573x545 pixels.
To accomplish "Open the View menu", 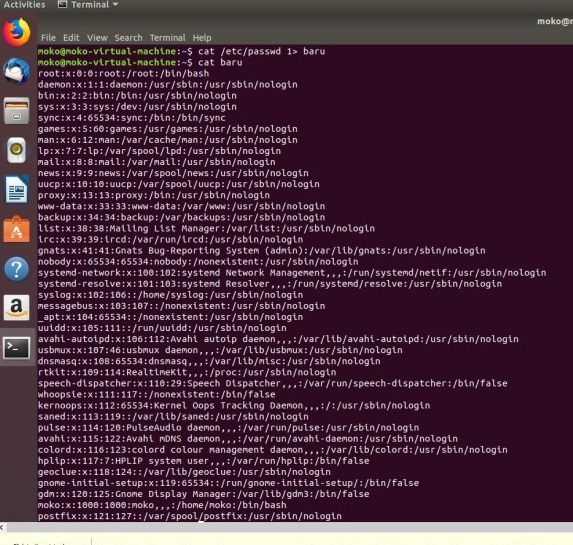I will [97, 38].
